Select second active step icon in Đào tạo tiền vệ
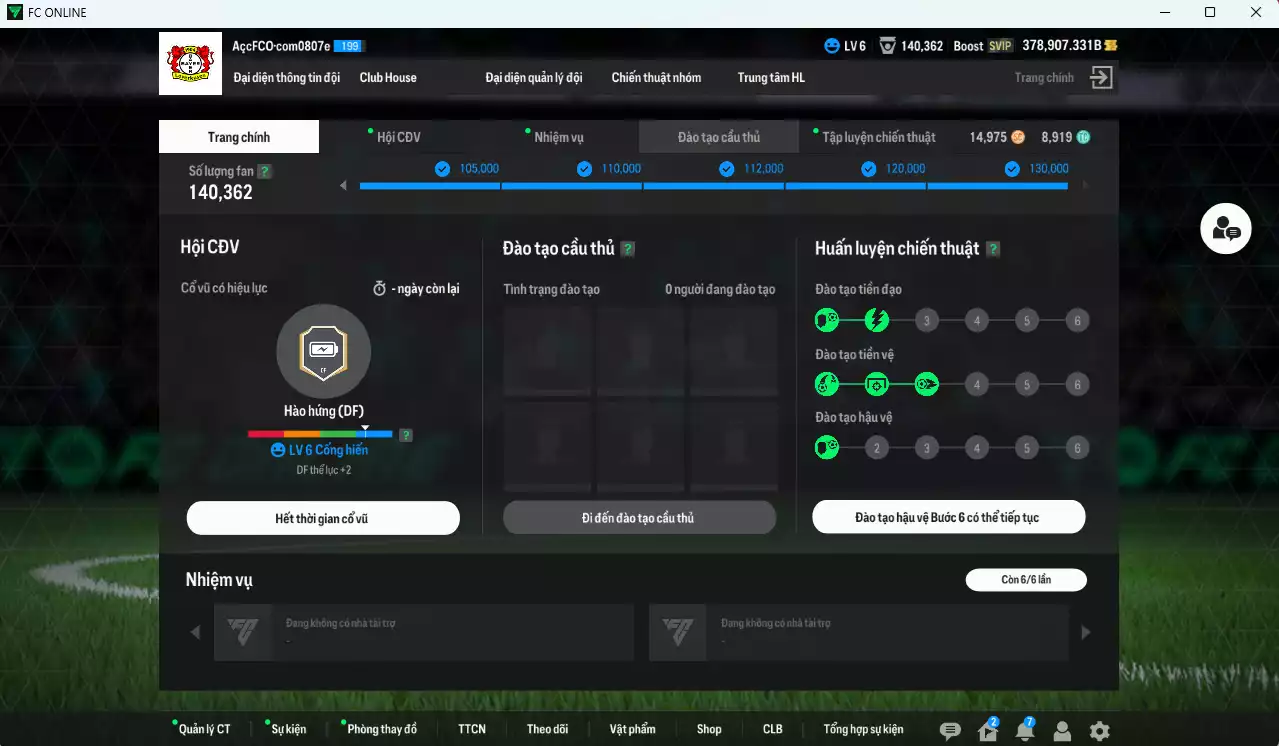 [x=877, y=384]
